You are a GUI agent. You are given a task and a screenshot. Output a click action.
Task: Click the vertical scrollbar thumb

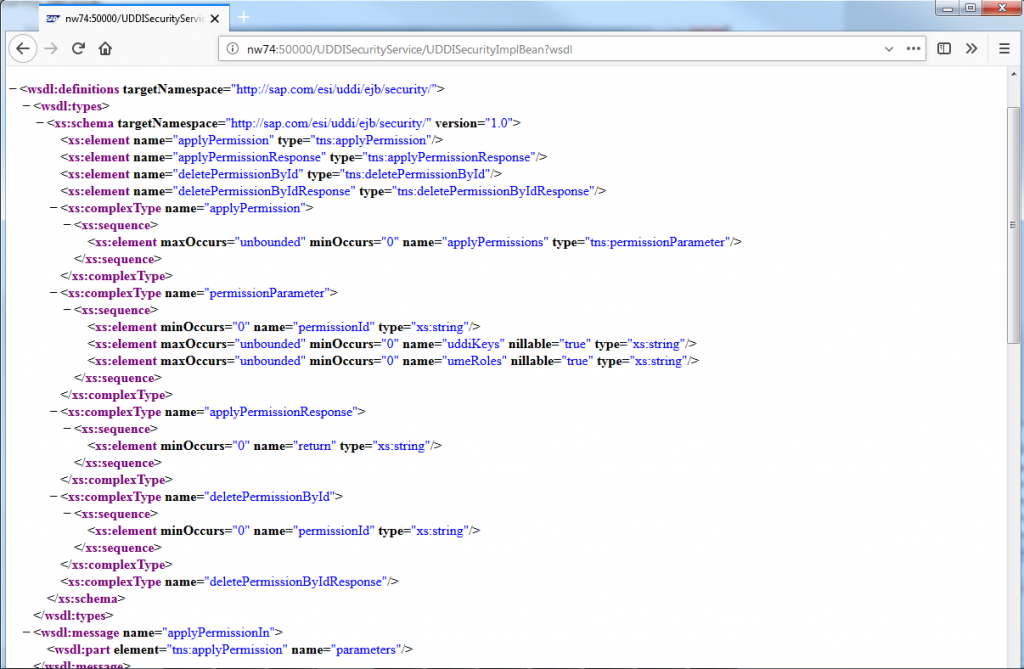[x=1013, y=225]
